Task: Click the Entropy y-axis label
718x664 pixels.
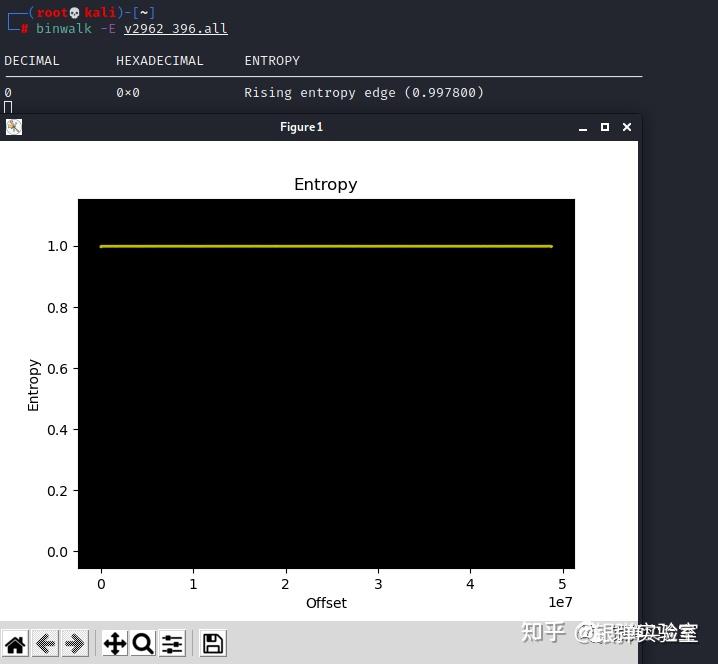Action: [x=33, y=385]
